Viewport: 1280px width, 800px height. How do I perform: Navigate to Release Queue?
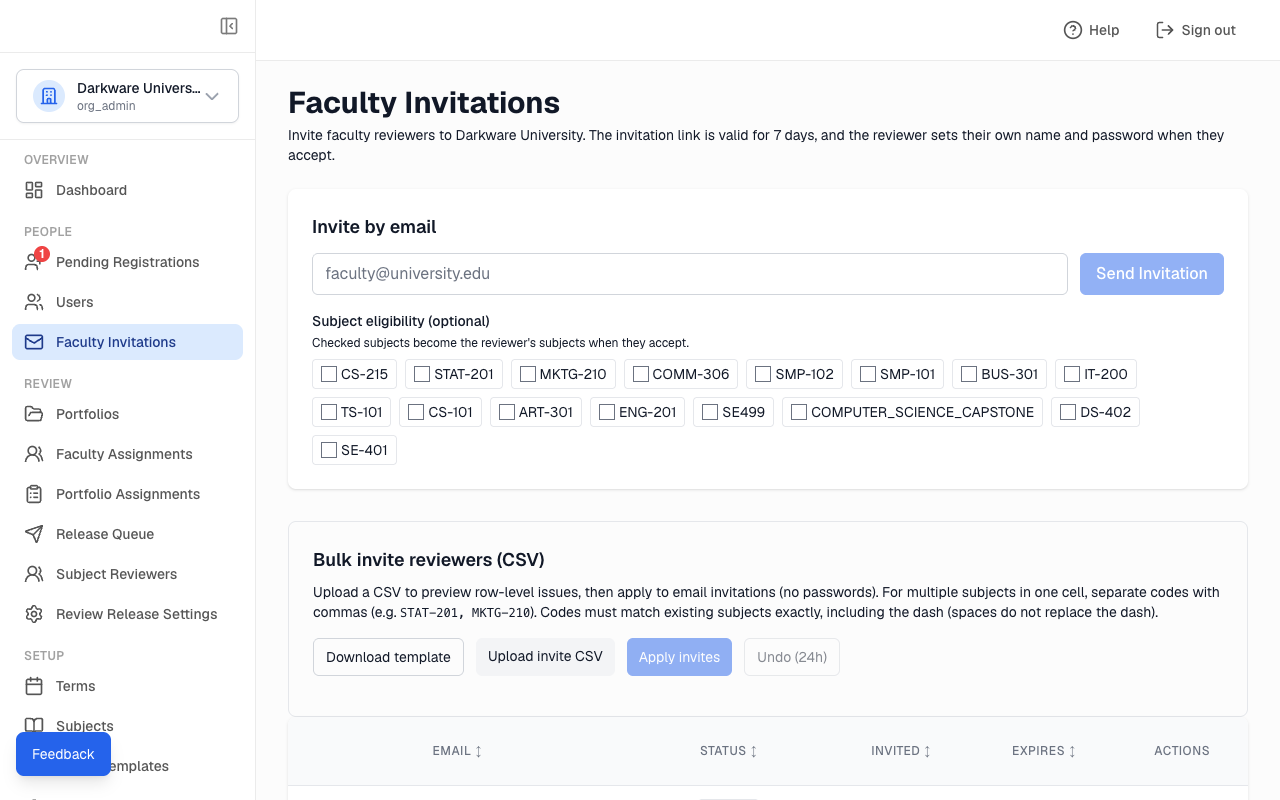click(127, 534)
